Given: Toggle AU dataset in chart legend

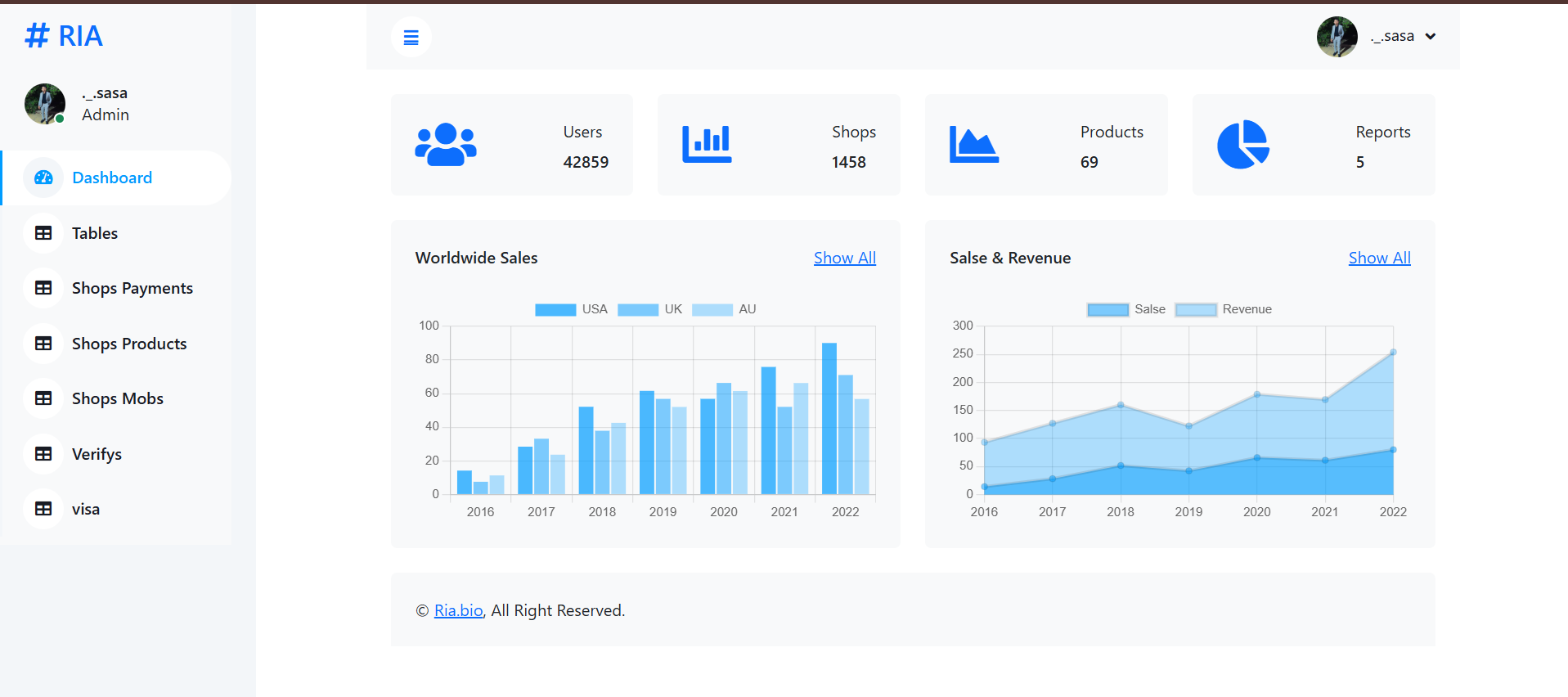Looking at the screenshot, I should pos(724,309).
